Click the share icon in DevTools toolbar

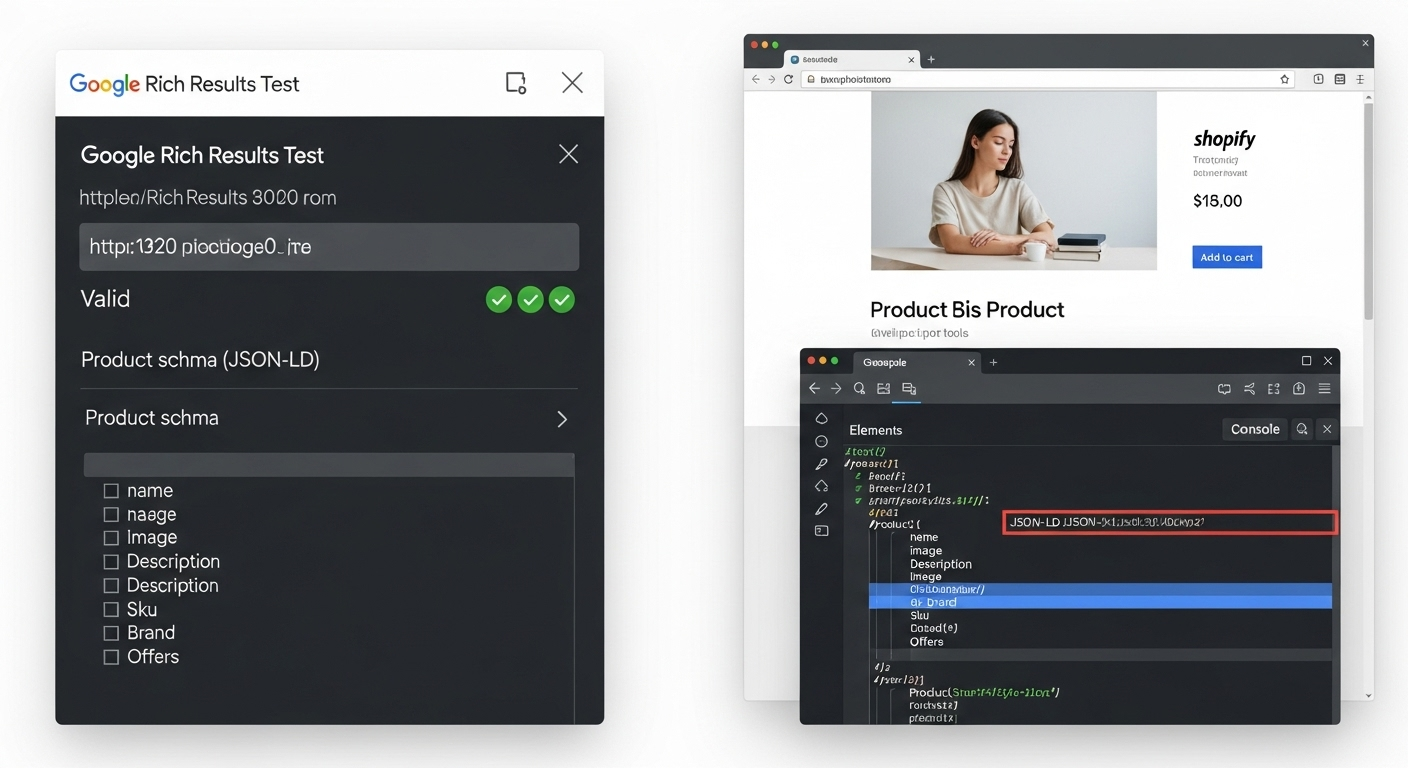[x=1249, y=389]
